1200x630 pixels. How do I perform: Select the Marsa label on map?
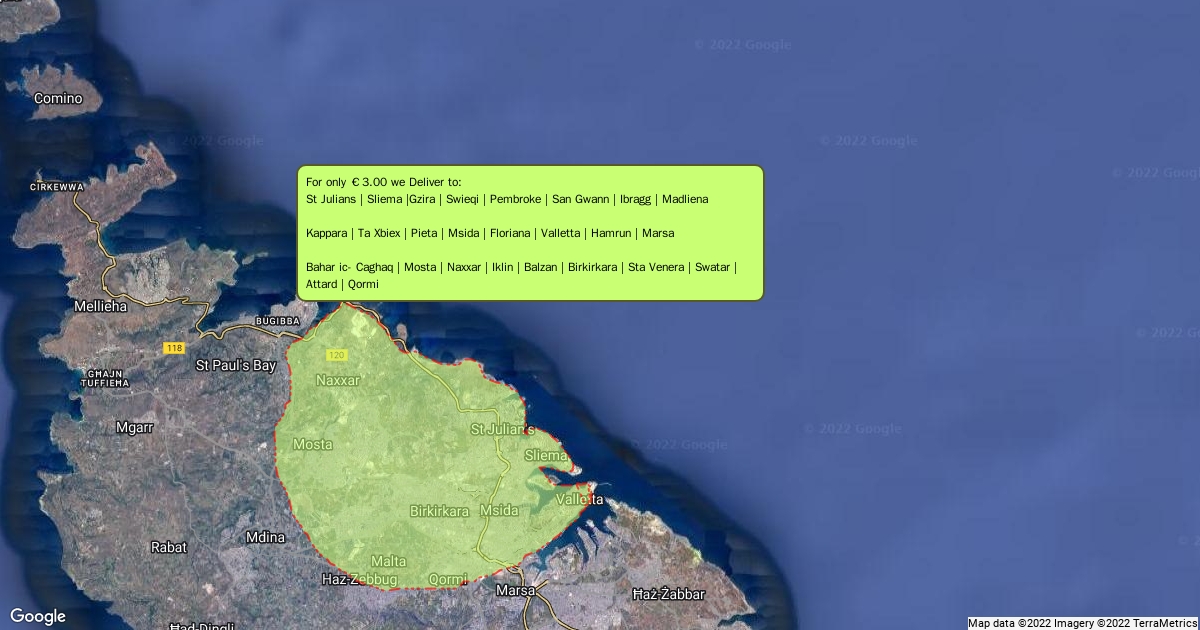point(516,590)
